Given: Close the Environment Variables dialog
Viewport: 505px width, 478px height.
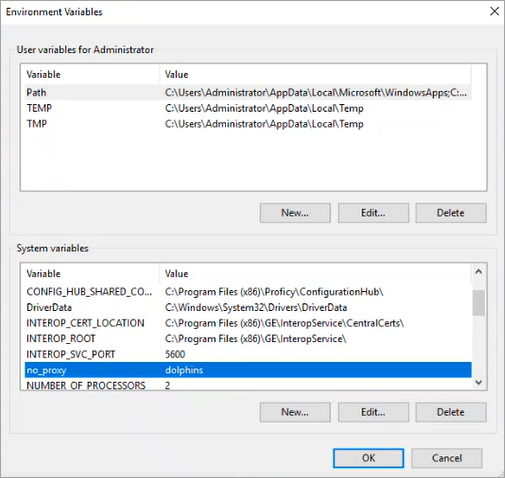Looking at the screenshot, I should [x=494, y=11].
